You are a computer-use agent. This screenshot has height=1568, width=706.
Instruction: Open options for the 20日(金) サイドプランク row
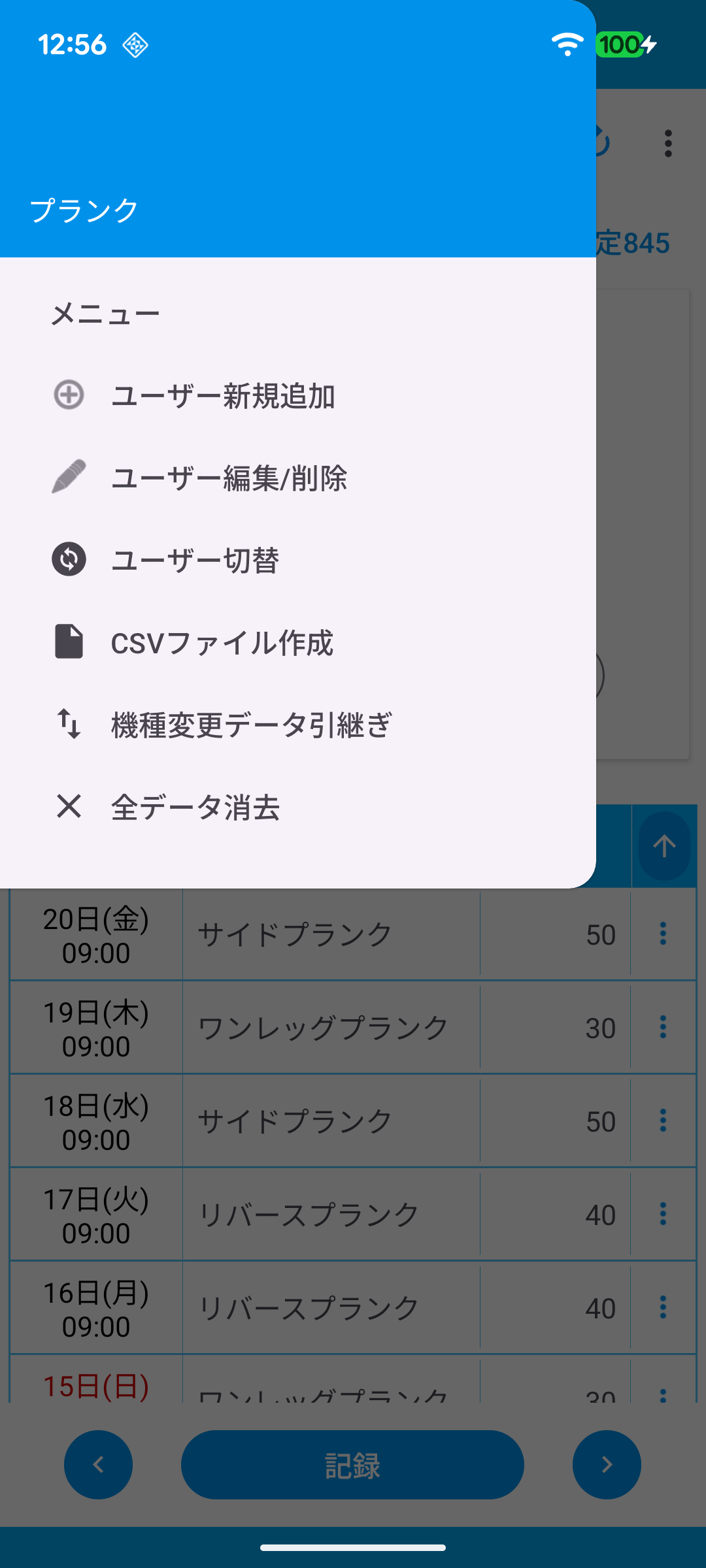[663, 934]
